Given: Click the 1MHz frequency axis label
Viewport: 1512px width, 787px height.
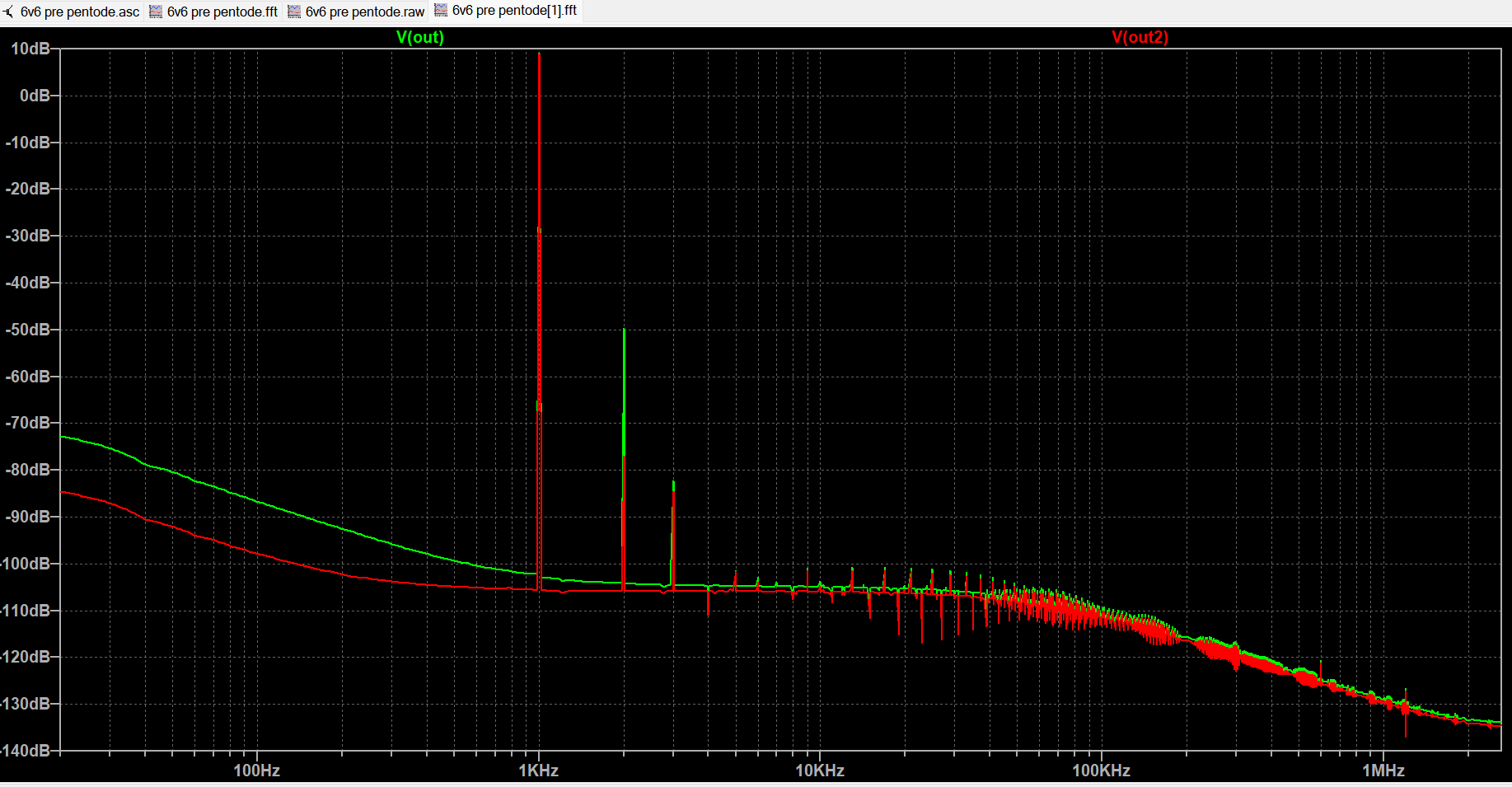Looking at the screenshot, I should pyautogui.click(x=1383, y=771).
